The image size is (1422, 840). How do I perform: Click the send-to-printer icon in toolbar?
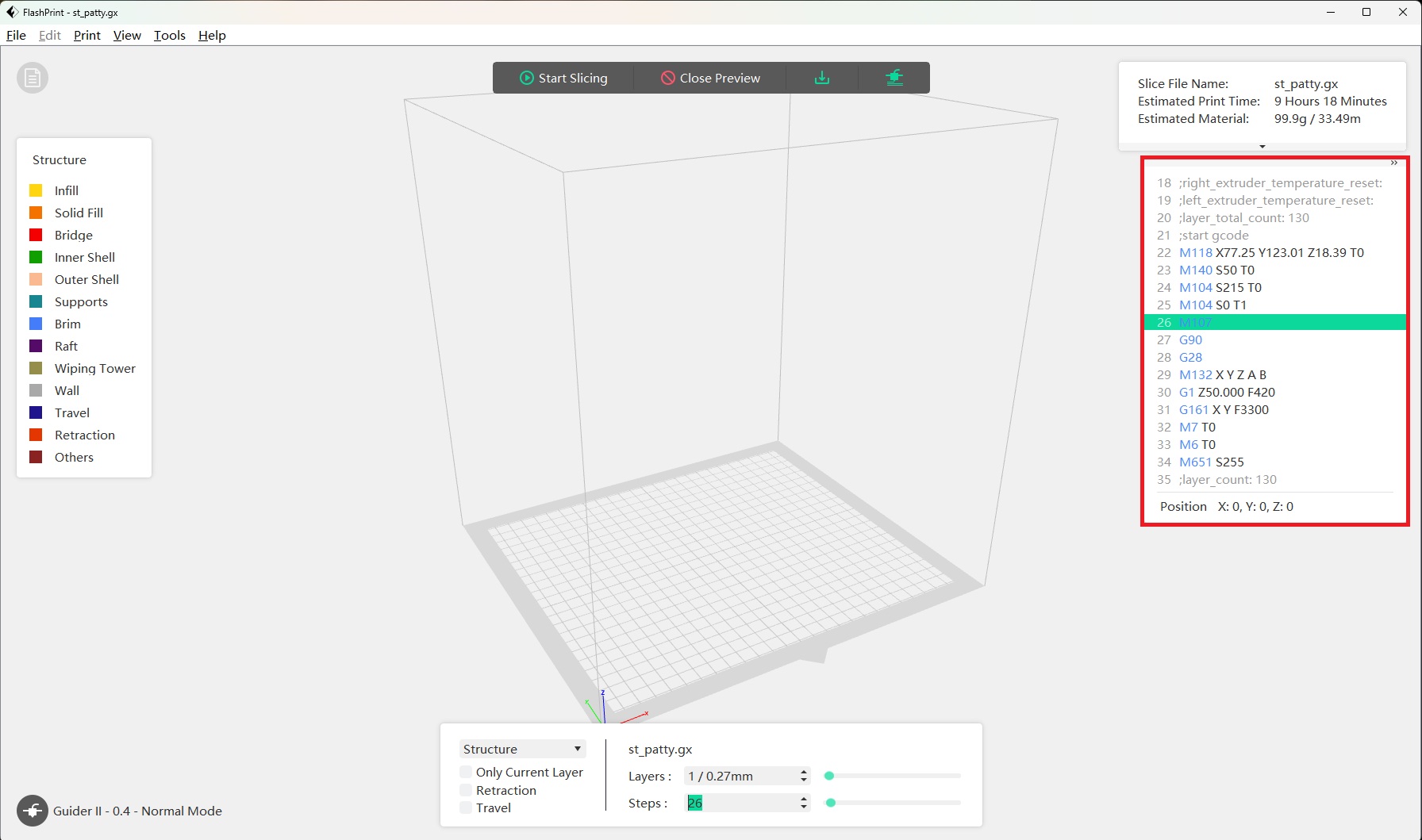pos(894,78)
